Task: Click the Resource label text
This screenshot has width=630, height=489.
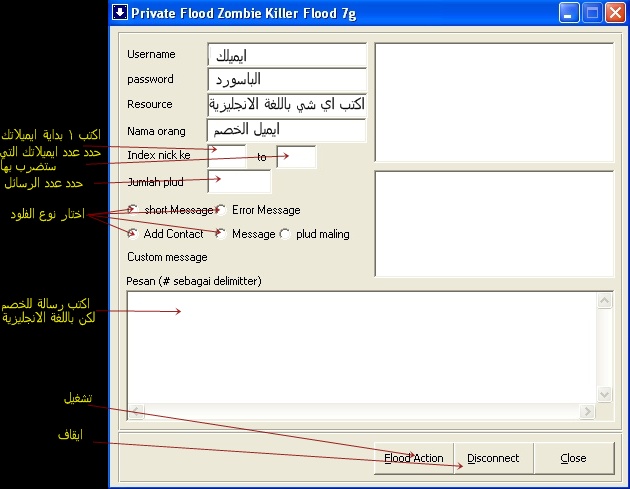Action: [x=149, y=104]
